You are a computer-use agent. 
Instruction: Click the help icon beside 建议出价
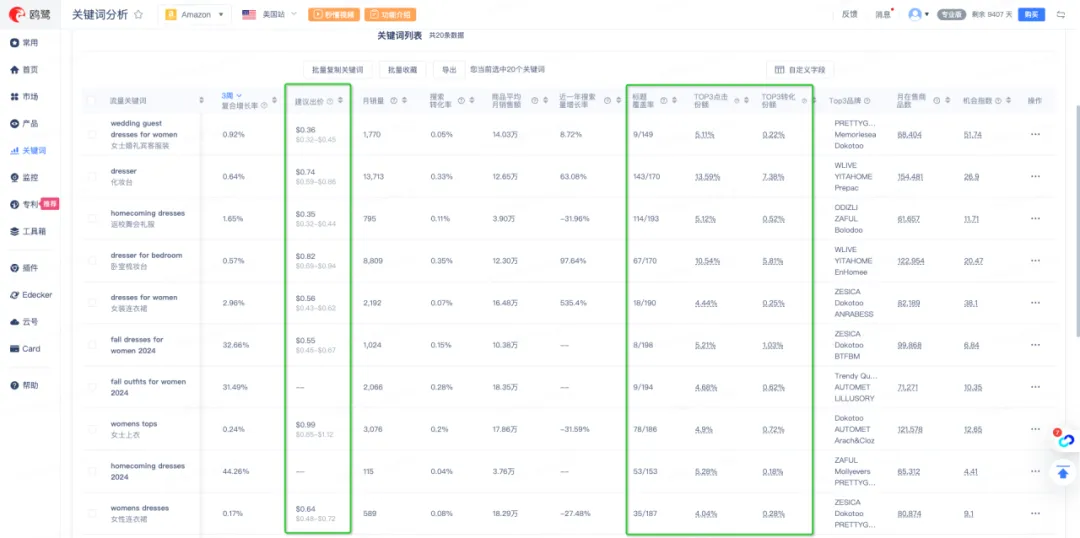[x=330, y=101]
